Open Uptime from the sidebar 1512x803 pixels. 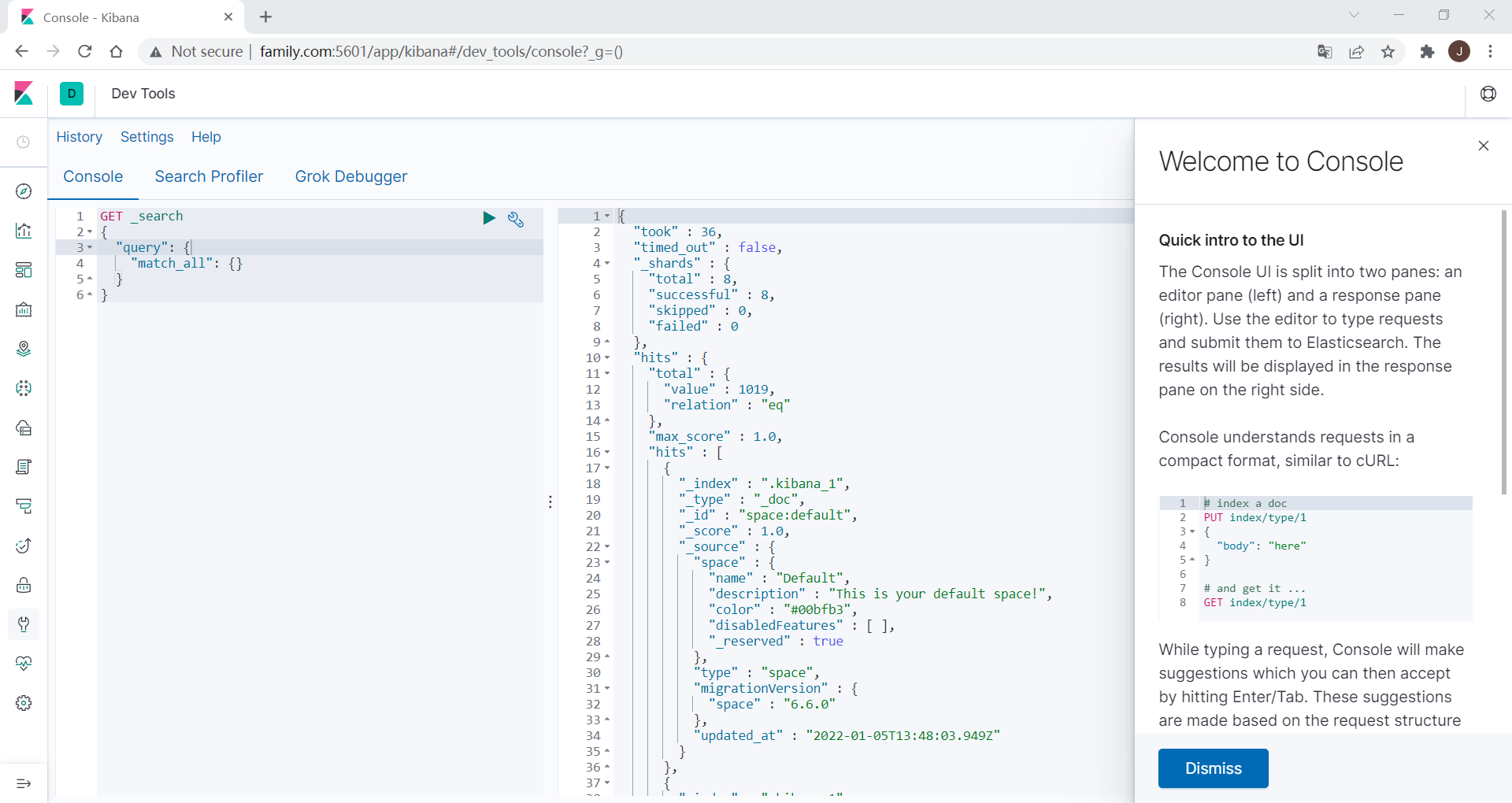point(24,546)
